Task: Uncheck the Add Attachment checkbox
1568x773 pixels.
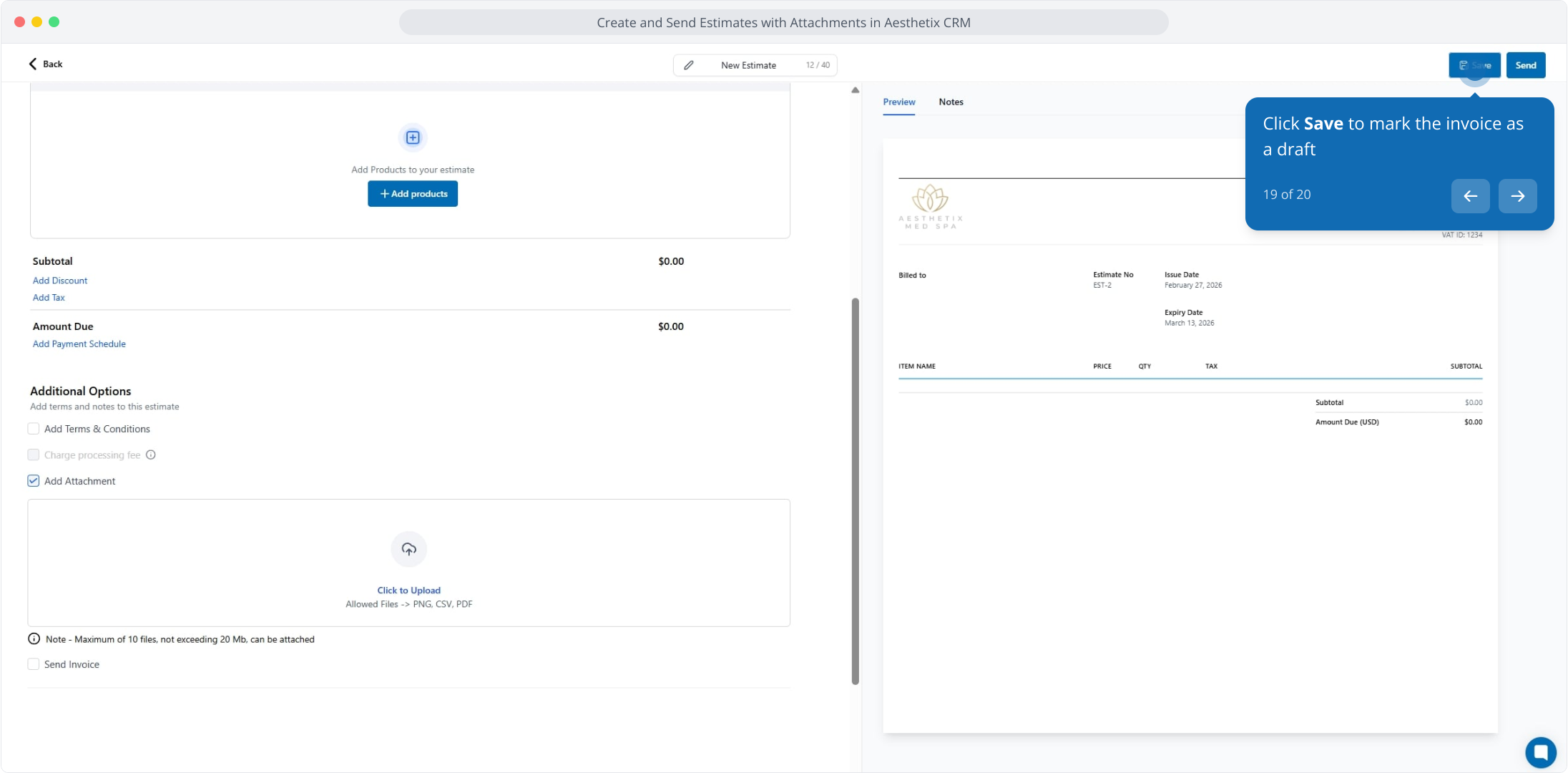Action: pos(34,481)
